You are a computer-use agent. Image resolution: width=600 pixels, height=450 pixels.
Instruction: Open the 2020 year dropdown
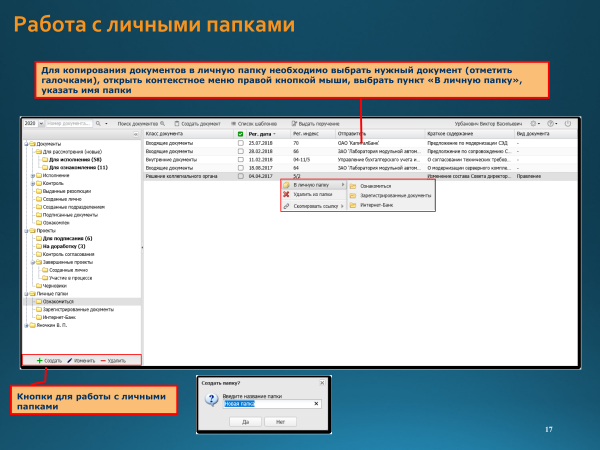tap(31, 122)
